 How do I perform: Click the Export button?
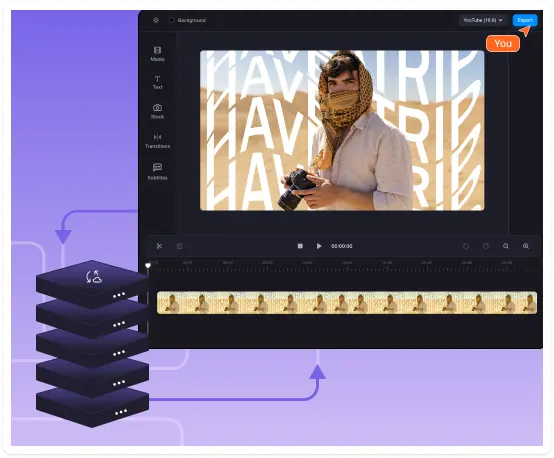click(525, 20)
